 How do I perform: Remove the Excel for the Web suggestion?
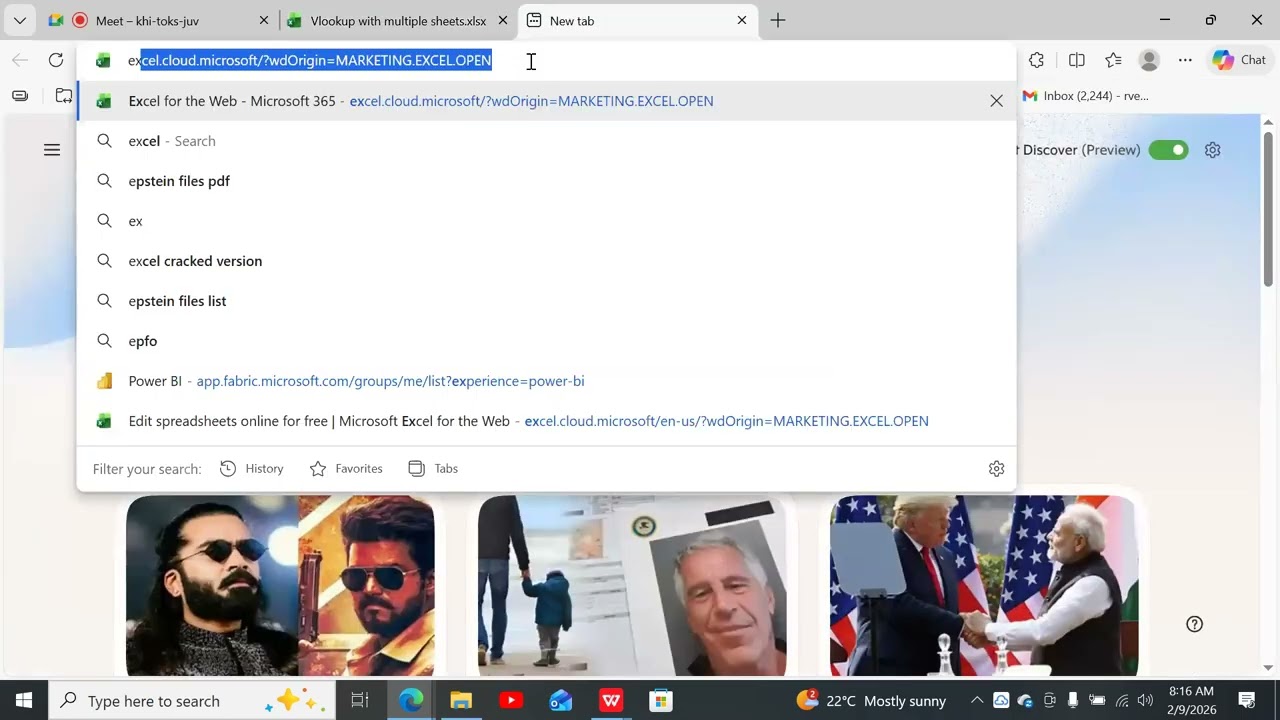click(x=996, y=101)
